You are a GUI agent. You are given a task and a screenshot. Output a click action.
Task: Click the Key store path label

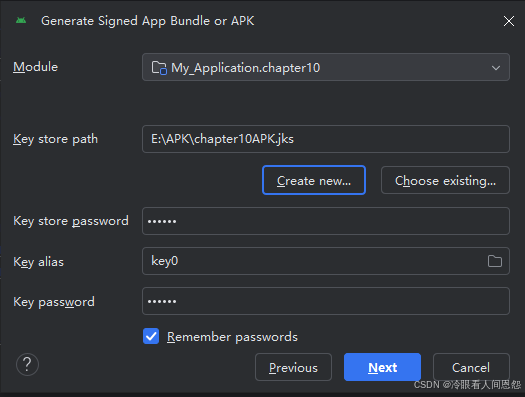55,139
